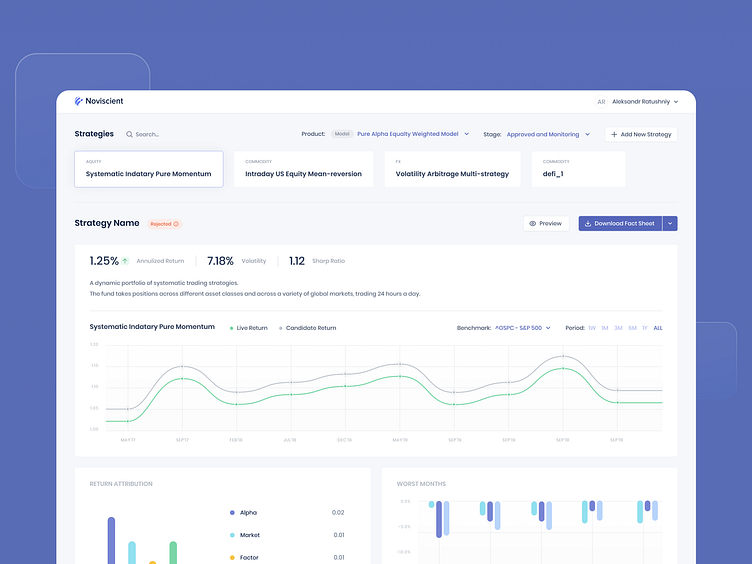Click the search magnifier icon
Screen dimensions: 752x564
pyautogui.click(x=129, y=134)
